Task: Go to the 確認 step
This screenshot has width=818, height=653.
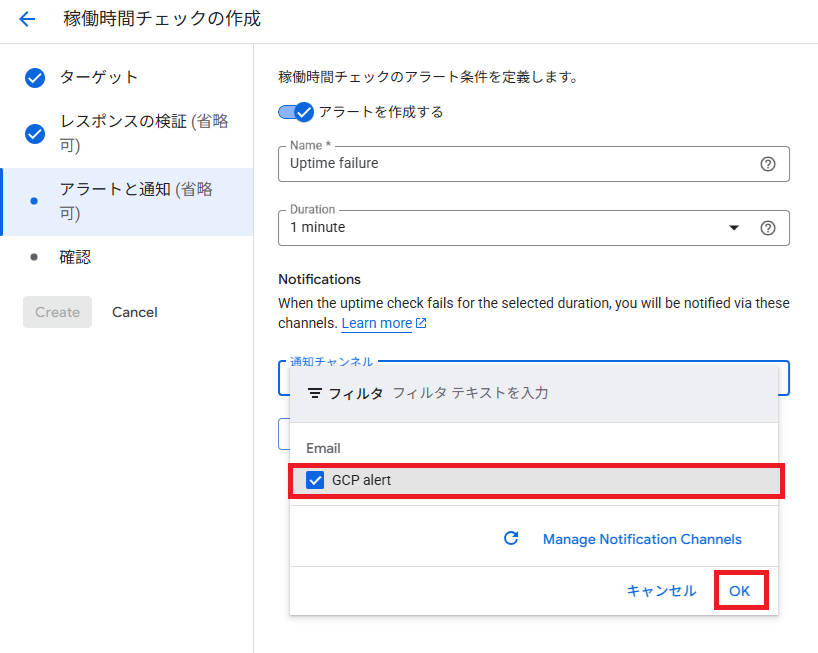Action: 75,257
